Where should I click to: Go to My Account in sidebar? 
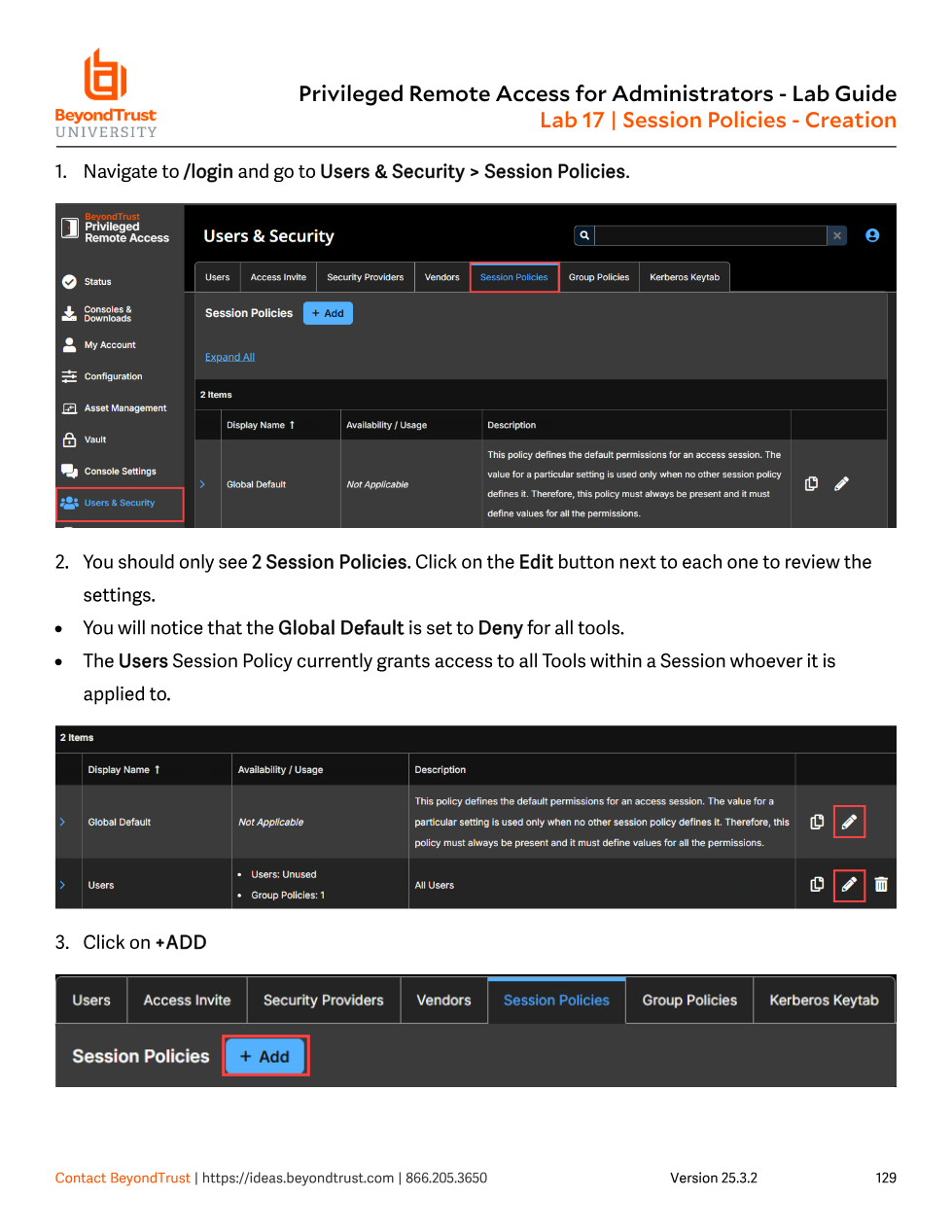[99, 345]
